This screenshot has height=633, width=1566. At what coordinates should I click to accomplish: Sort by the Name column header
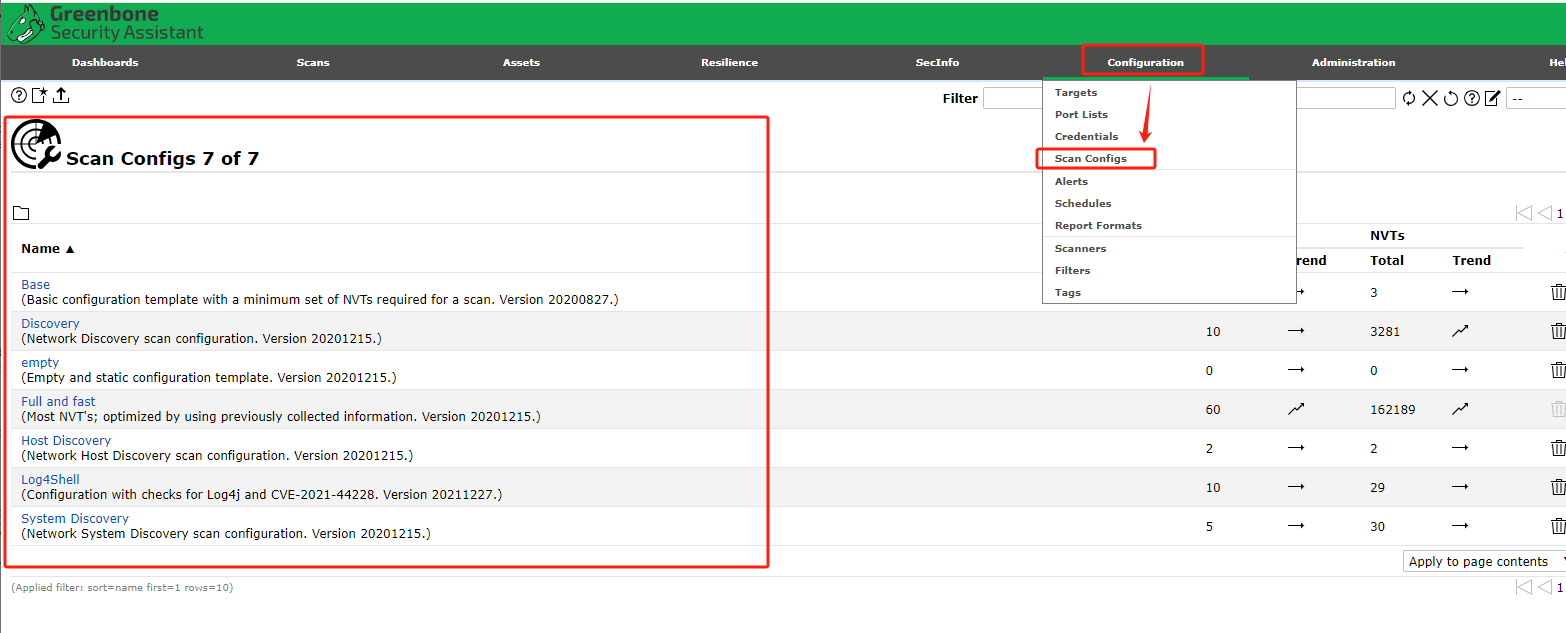coord(48,249)
